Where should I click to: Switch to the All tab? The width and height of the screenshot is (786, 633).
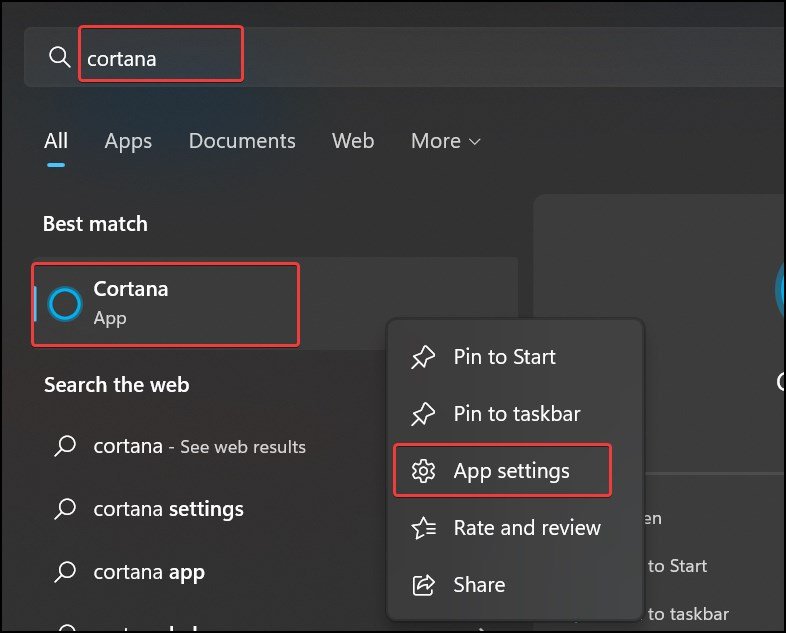[x=56, y=141]
